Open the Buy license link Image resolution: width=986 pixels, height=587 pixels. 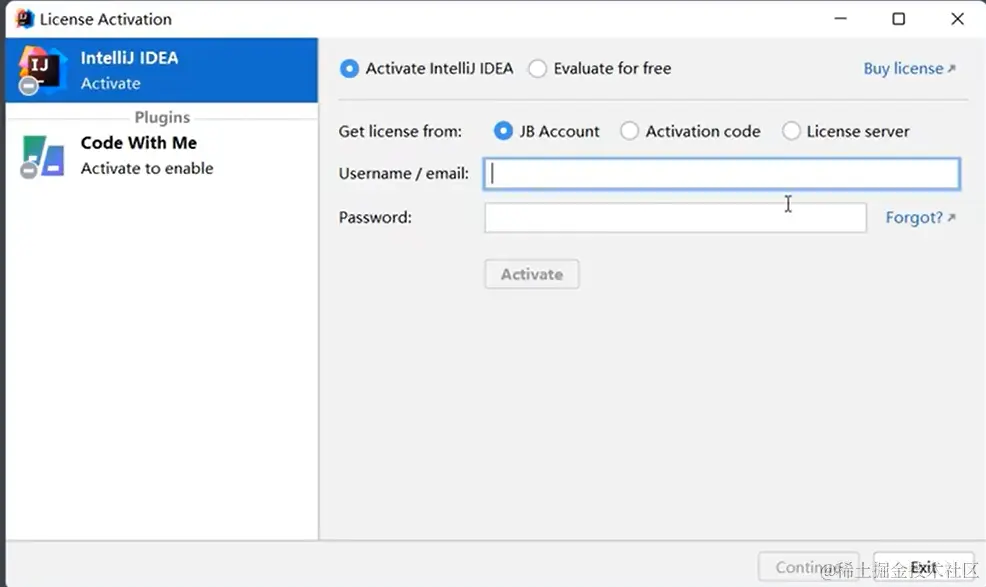tap(909, 68)
